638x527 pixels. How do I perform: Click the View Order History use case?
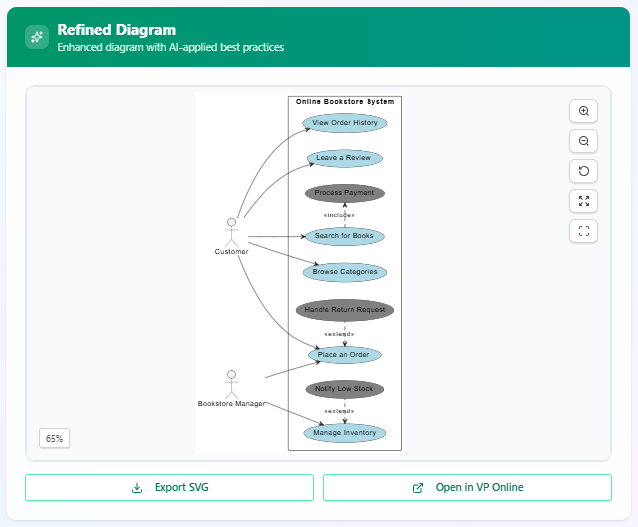(x=345, y=123)
